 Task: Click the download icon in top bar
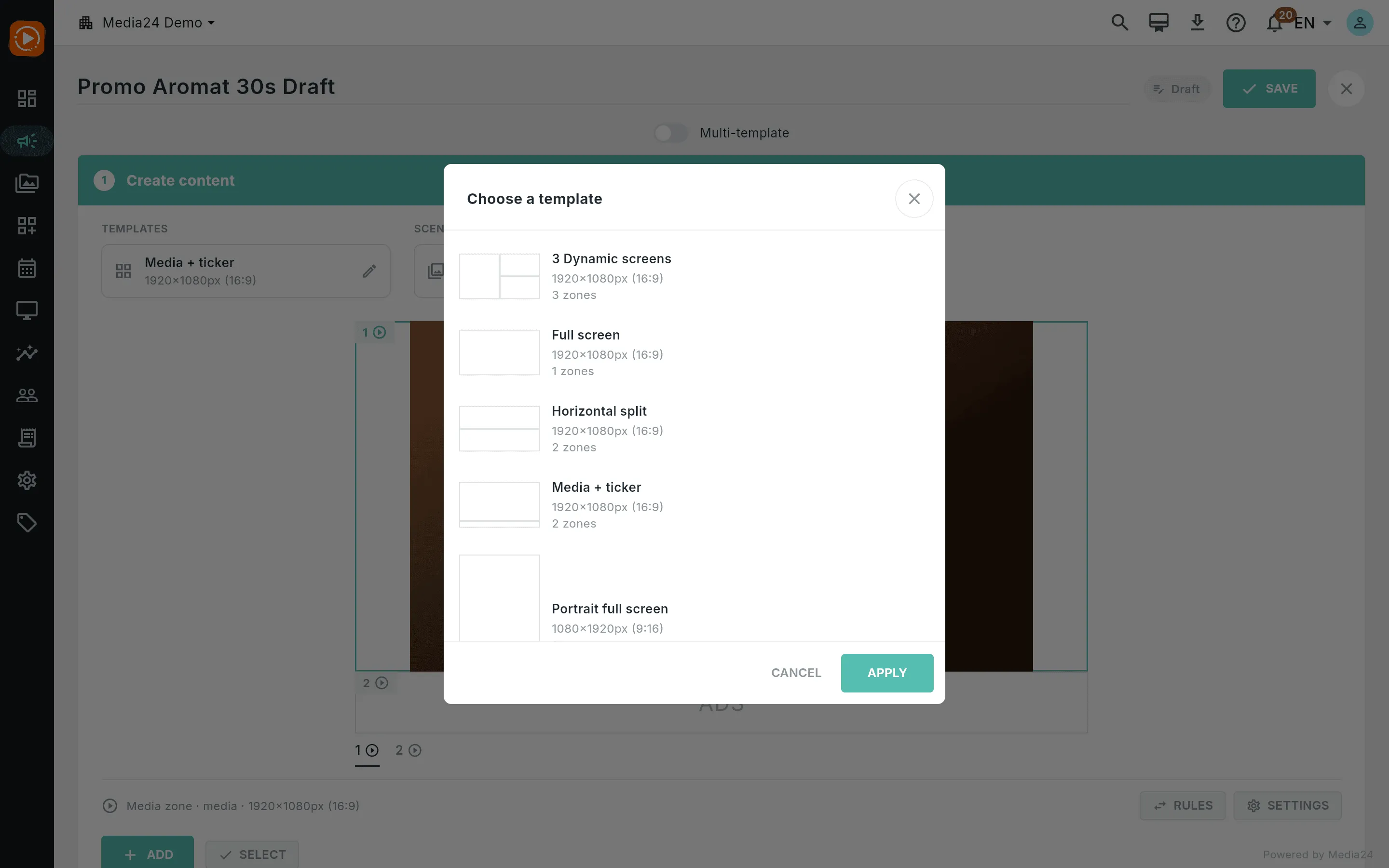pos(1198,22)
